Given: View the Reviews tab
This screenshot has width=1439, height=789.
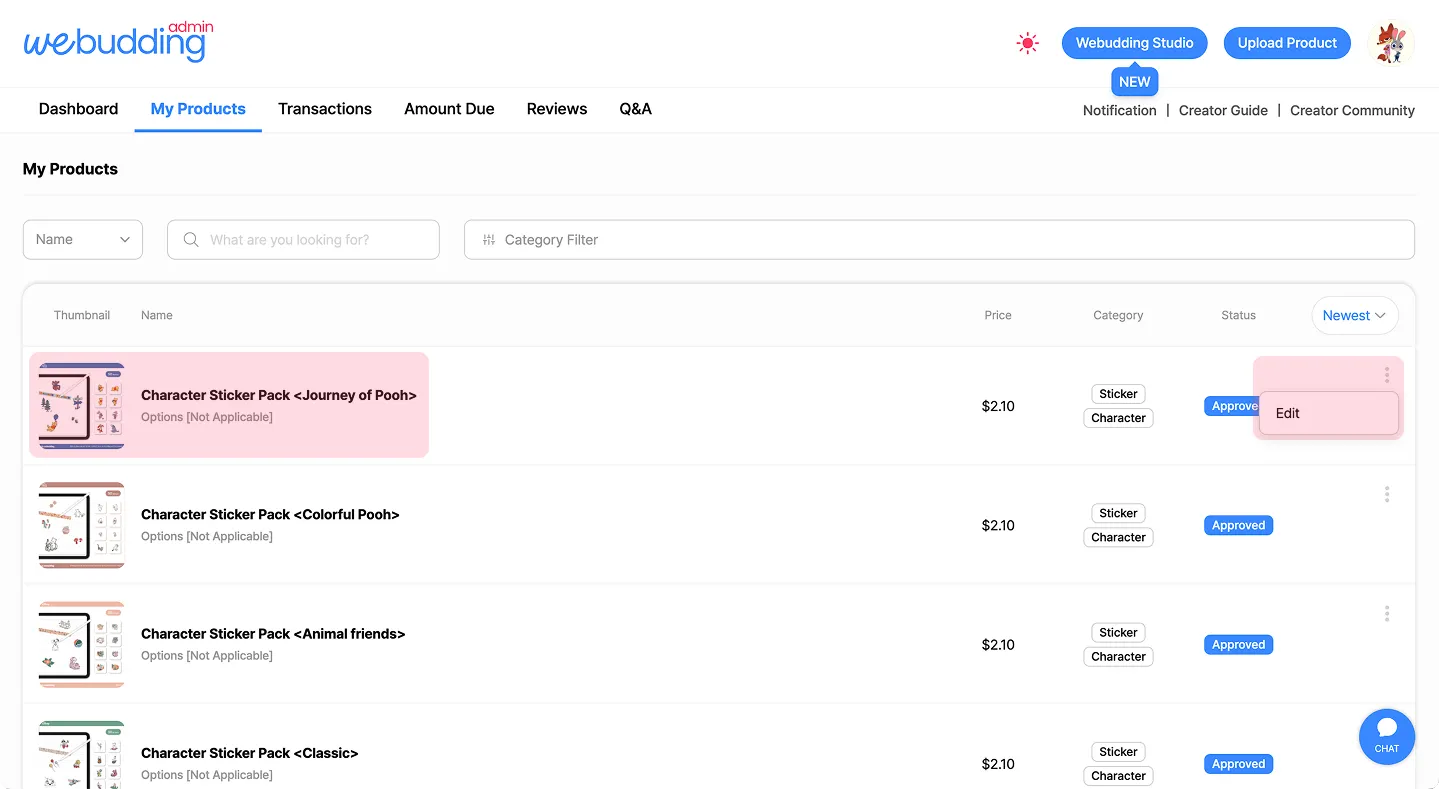Looking at the screenshot, I should point(557,109).
